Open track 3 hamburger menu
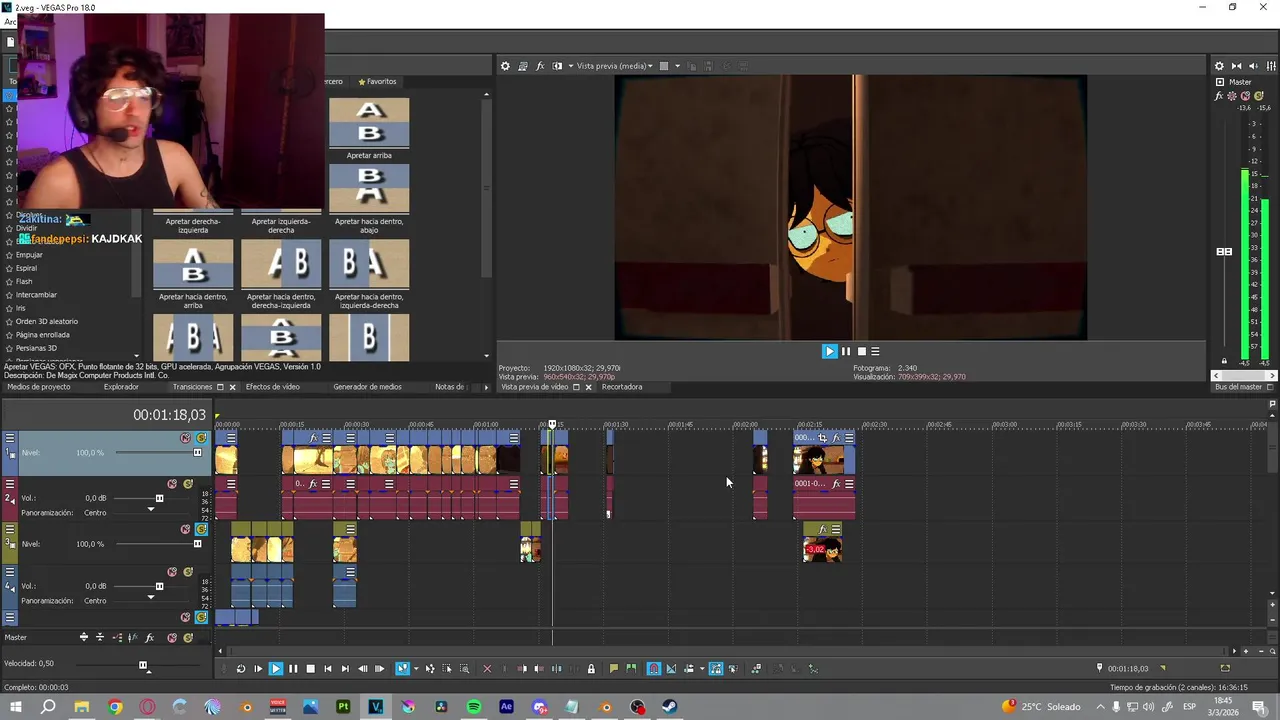Image resolution: width=1280 pixels, height=720 pixels. [10, 529]
